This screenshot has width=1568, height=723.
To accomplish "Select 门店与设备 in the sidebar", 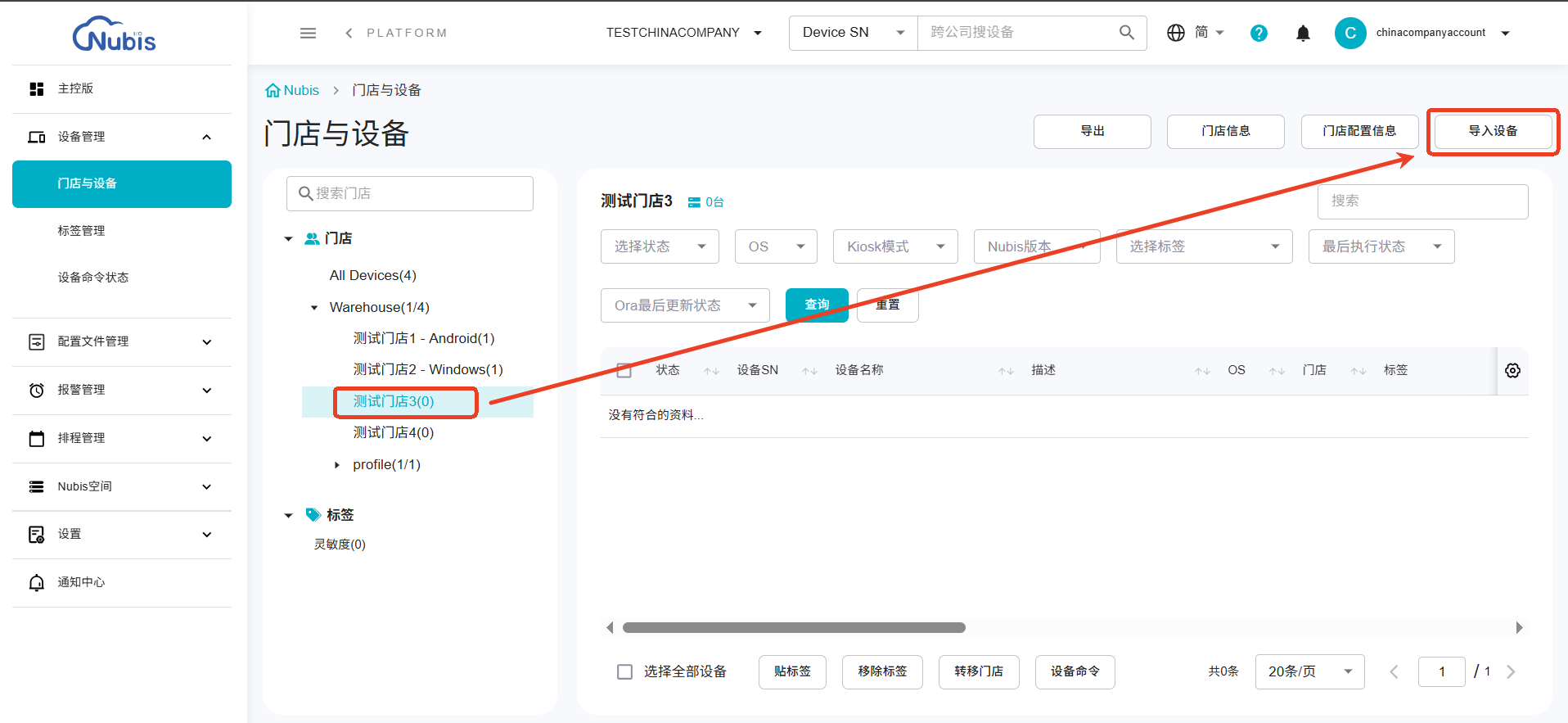I will [x=122, y=184].
